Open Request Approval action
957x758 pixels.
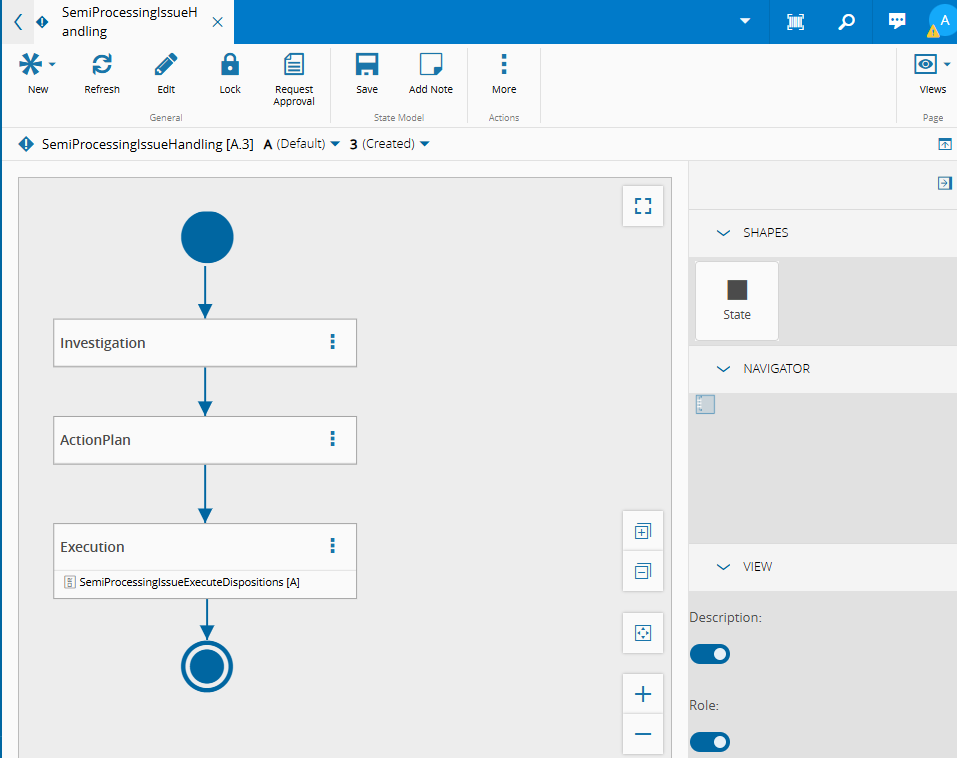pos(294,66)
